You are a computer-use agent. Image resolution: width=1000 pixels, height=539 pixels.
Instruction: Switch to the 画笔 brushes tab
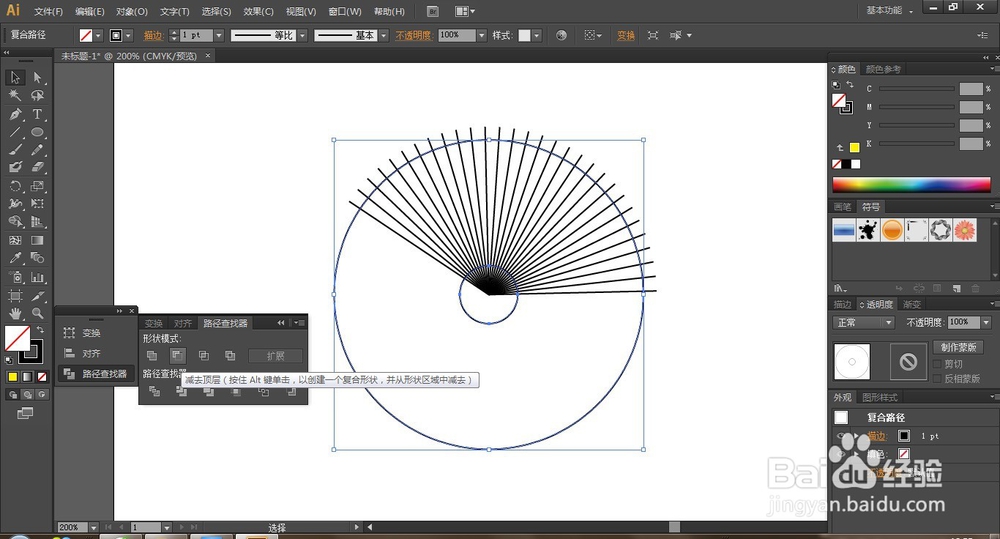point(842,207)
